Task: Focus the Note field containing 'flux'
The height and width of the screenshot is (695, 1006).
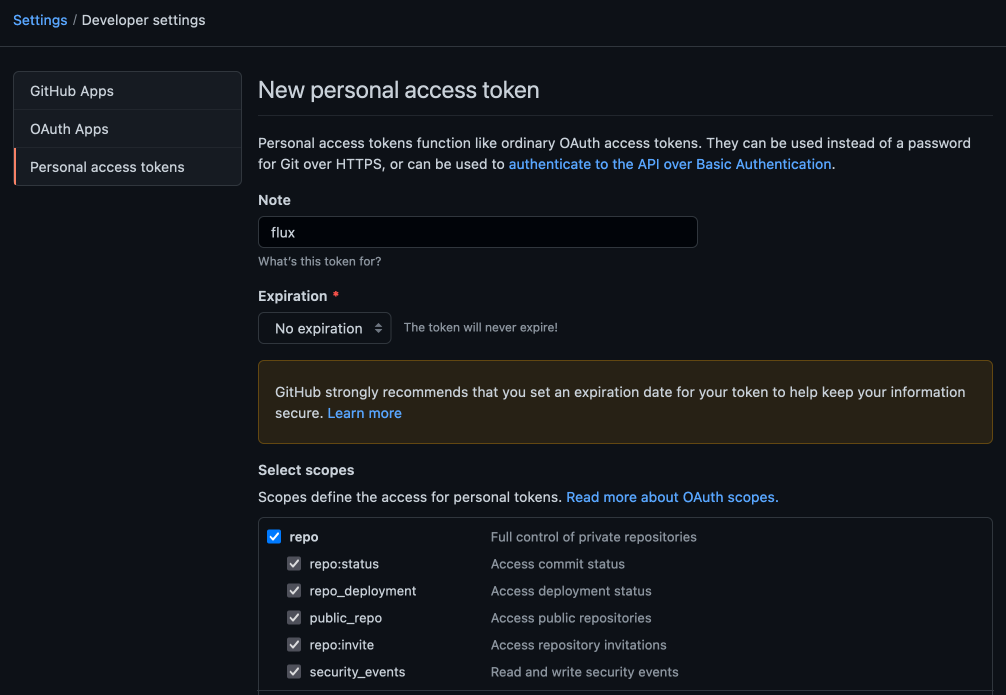Action: (477, 232)
